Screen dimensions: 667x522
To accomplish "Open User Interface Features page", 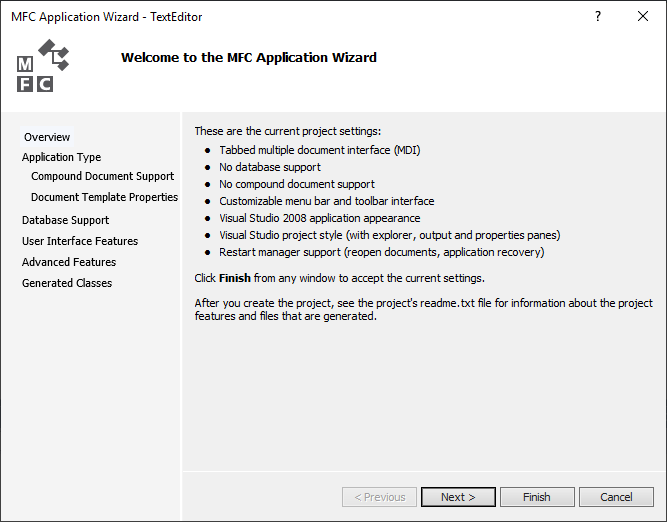I will pos(80,241).
